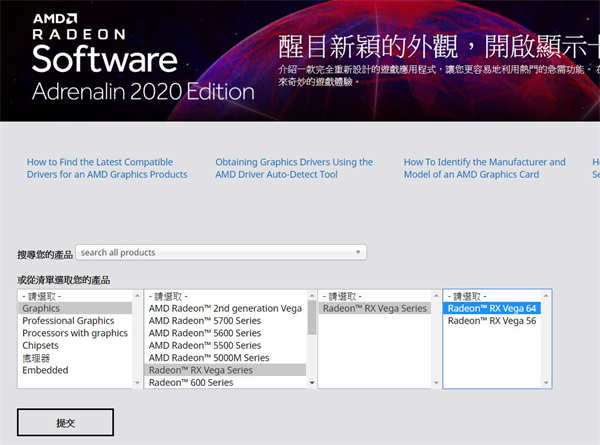Select Radeon RX Vega Series in second list
Viewport: 600px width, 445px height.
[225, 370]
